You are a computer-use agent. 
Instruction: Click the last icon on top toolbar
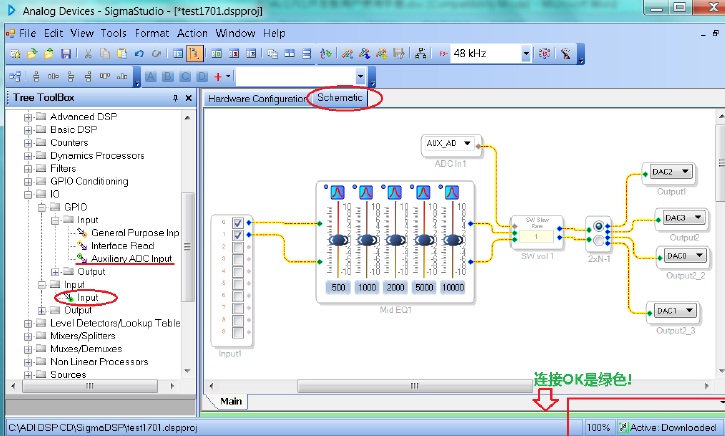(565, 54)
